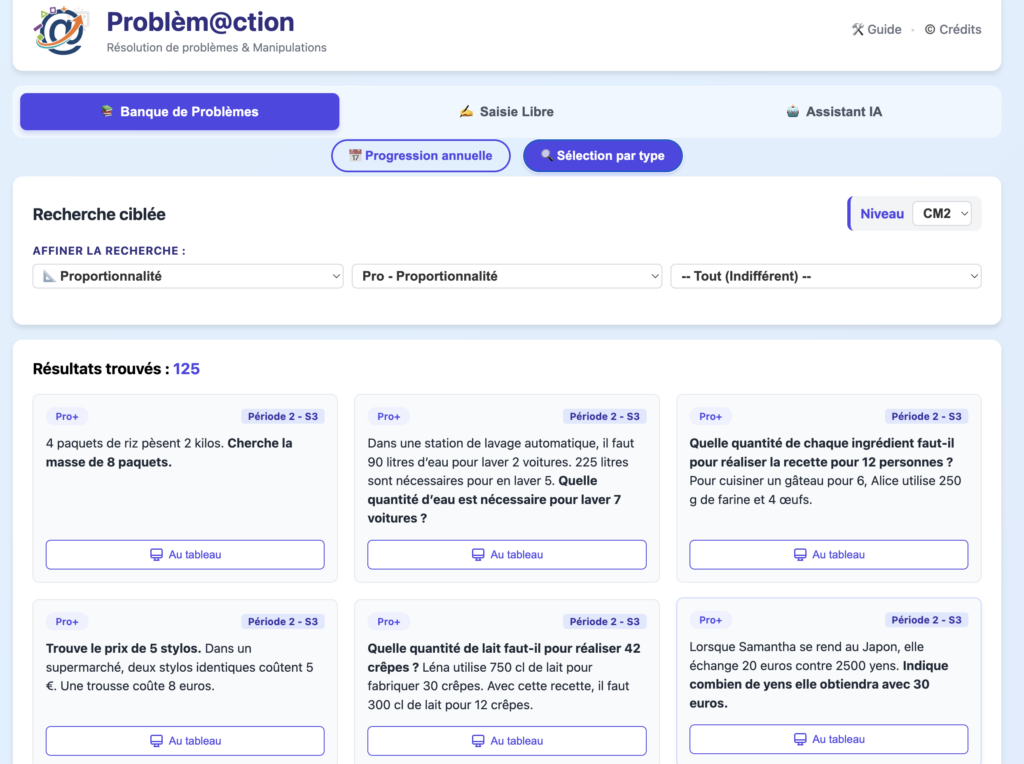Viewport: 1024px width, 764px height.
Task: Click the copyright icon beside Crédits
Action: tap(930, 30)
